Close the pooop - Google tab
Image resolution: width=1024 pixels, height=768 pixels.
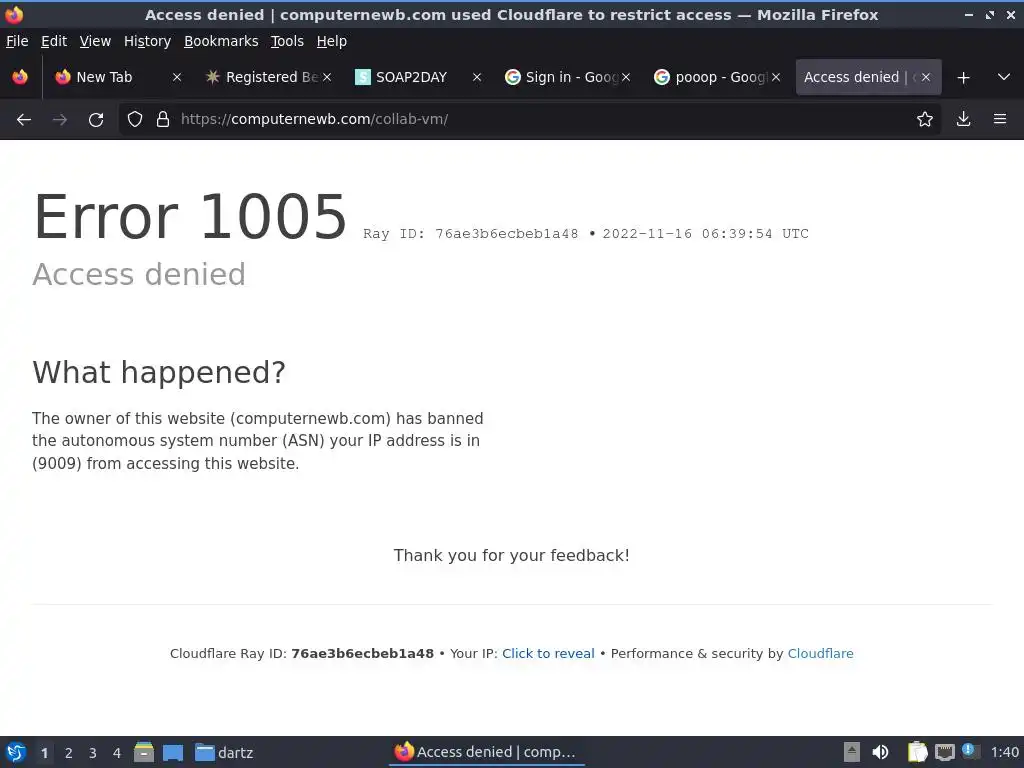click(x=776, y=77)
